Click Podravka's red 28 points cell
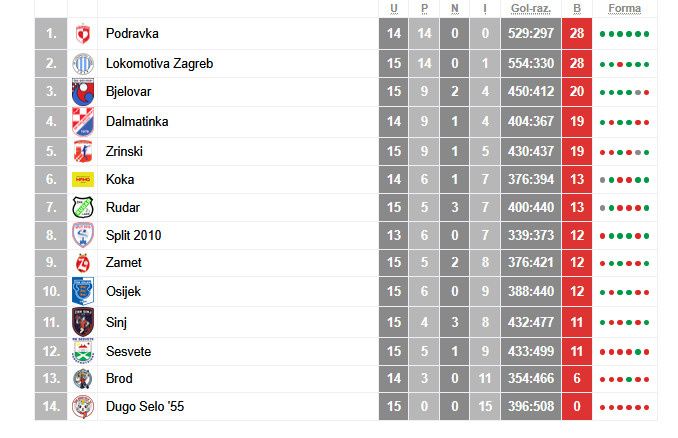Viewport: 678px width, 438px height. 577,34
